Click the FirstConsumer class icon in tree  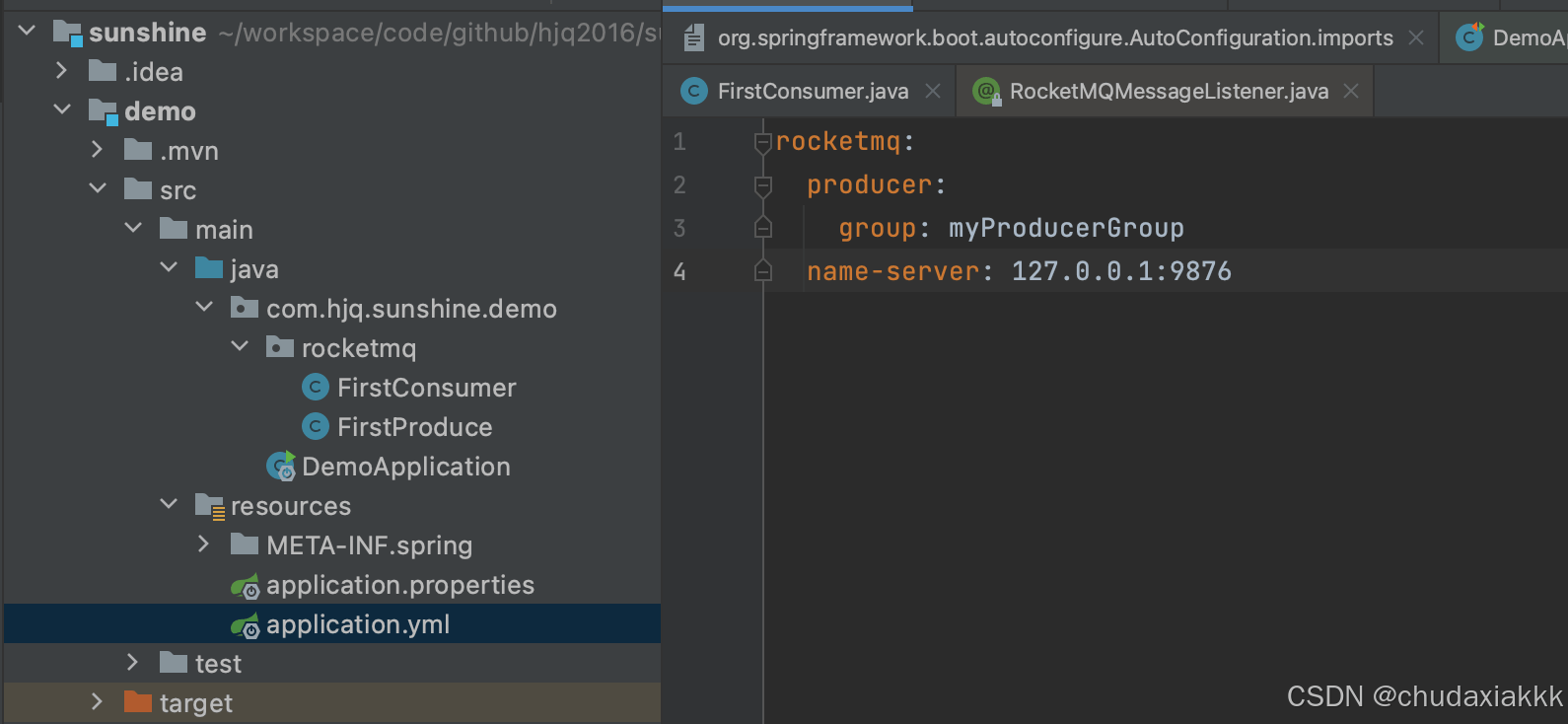[x=315, y=388]
